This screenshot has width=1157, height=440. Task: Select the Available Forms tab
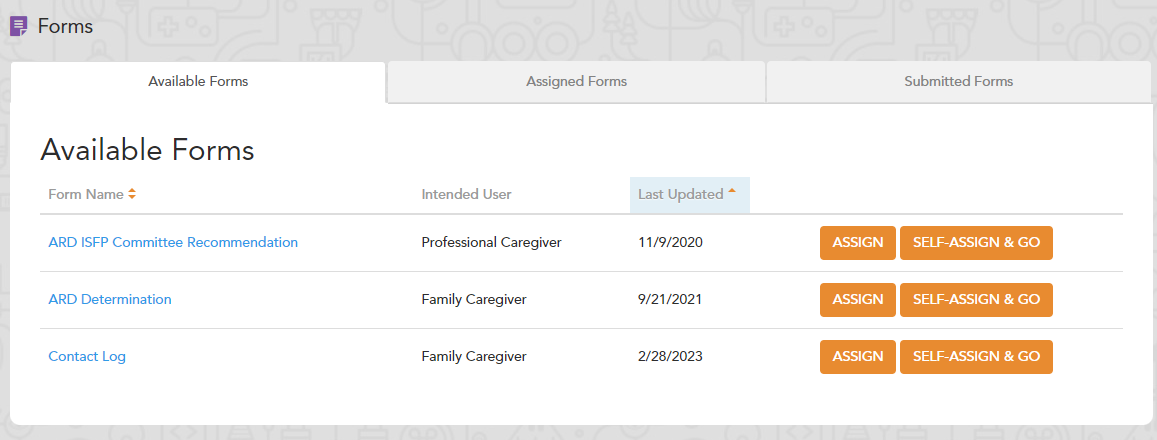click(x=198, y=82)
